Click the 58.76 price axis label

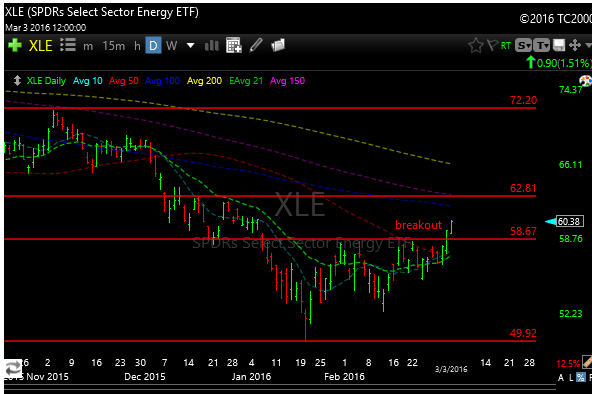[x=570, y=239]
